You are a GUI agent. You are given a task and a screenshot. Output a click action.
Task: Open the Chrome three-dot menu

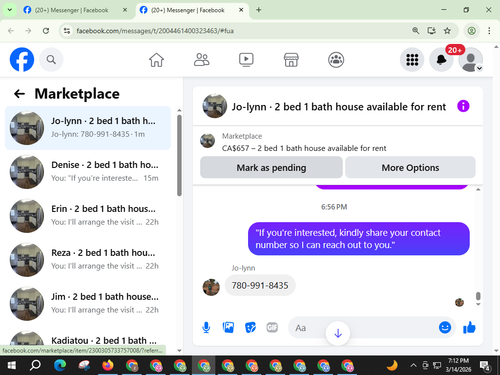[489, 31]
